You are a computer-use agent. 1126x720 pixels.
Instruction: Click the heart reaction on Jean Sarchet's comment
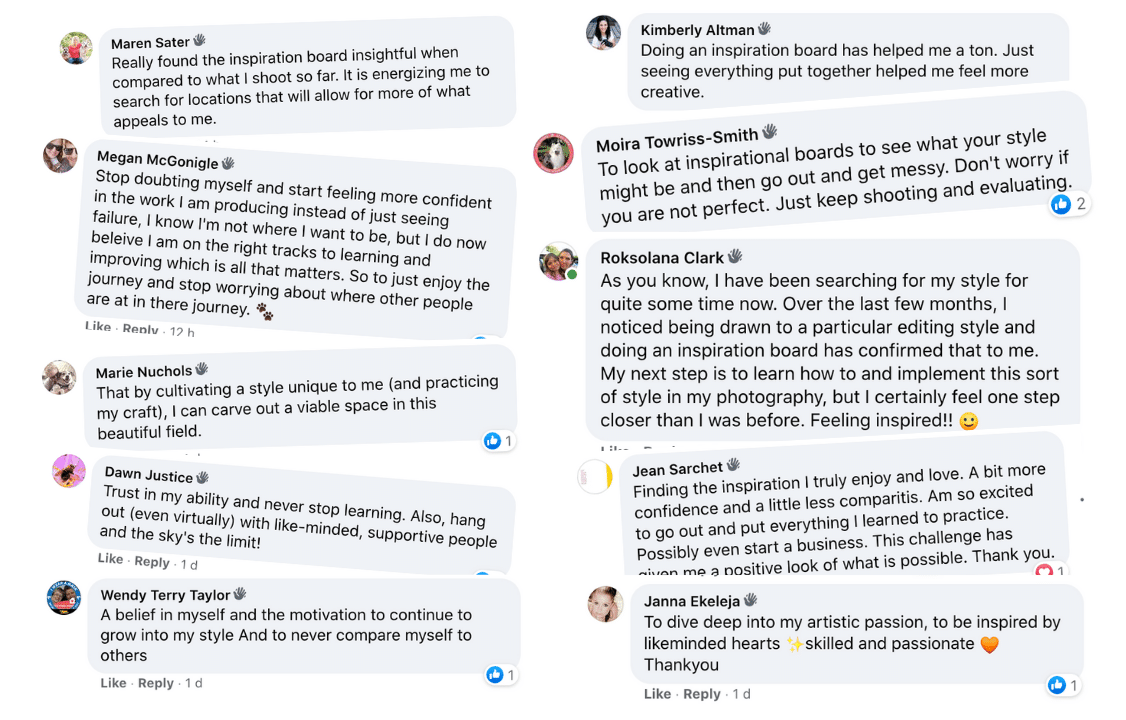1044,572
